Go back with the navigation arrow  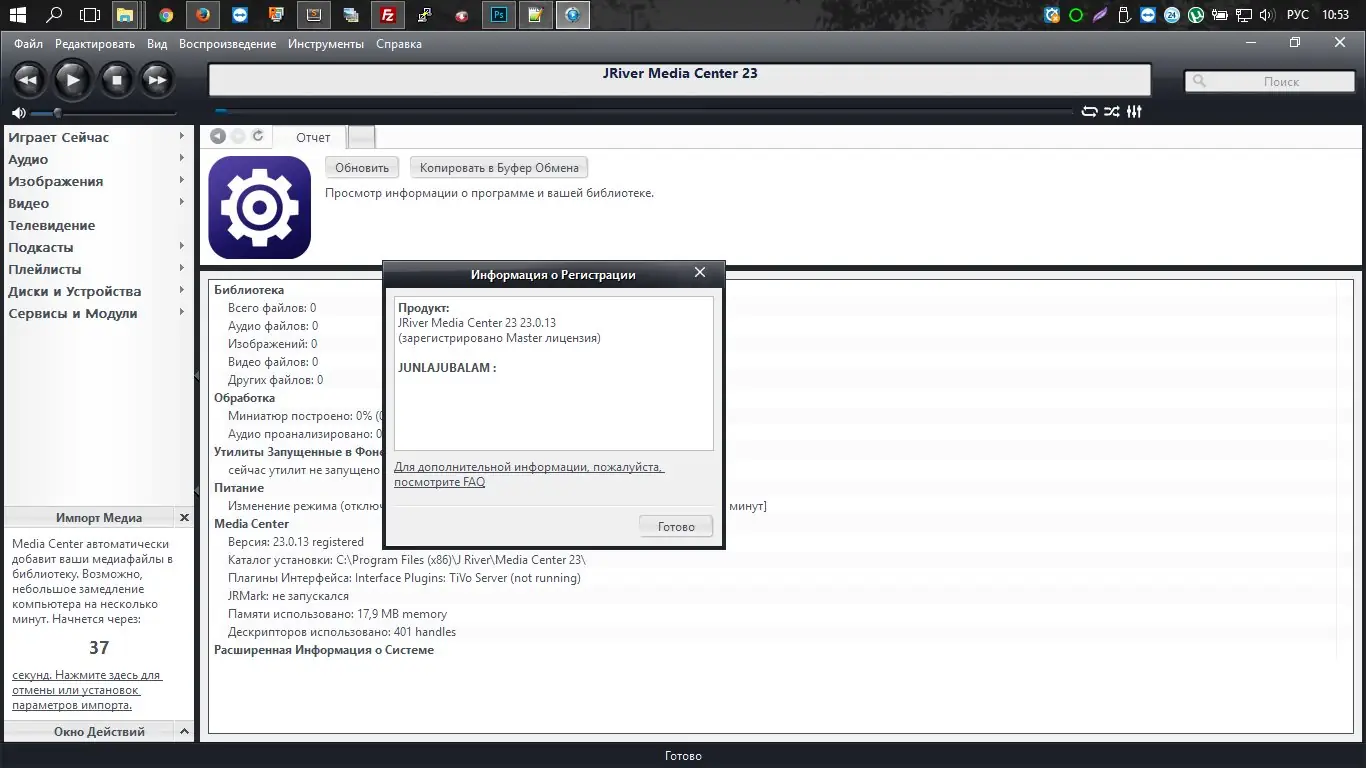[x=218, y=136]
